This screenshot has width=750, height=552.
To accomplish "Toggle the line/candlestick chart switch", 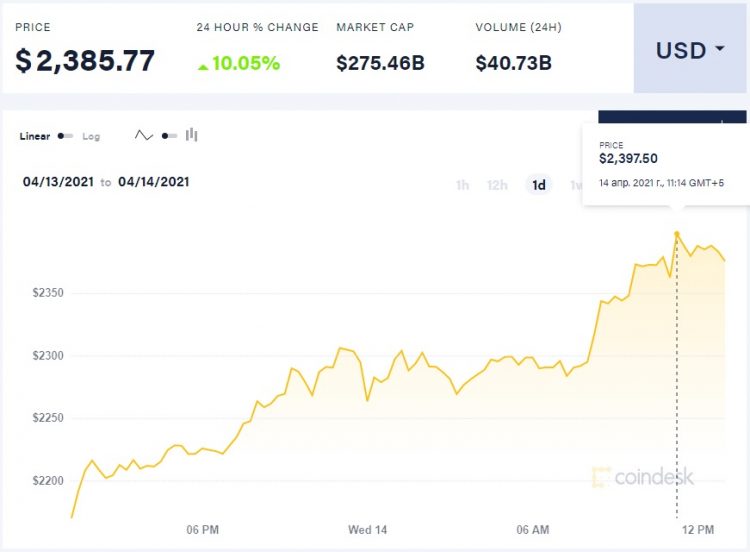I will point(168,136).
